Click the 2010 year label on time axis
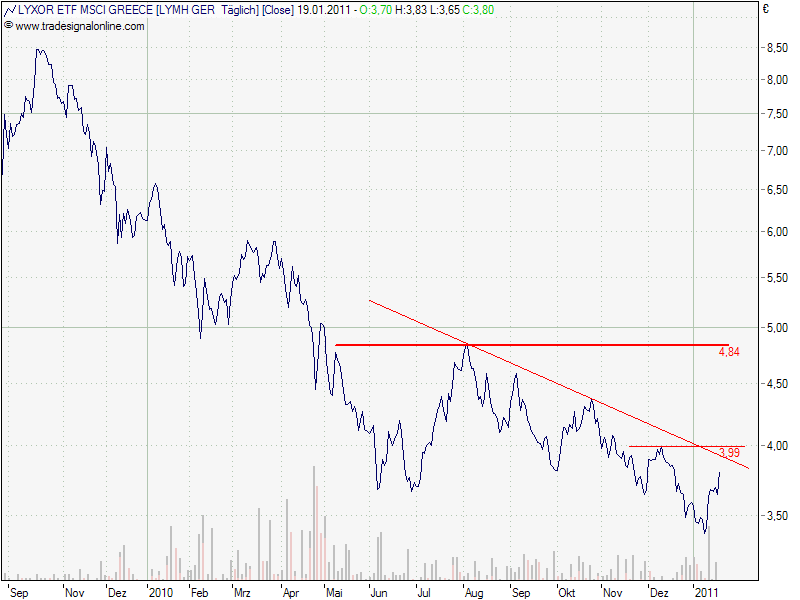800x600 pixels. click(161, 593)
